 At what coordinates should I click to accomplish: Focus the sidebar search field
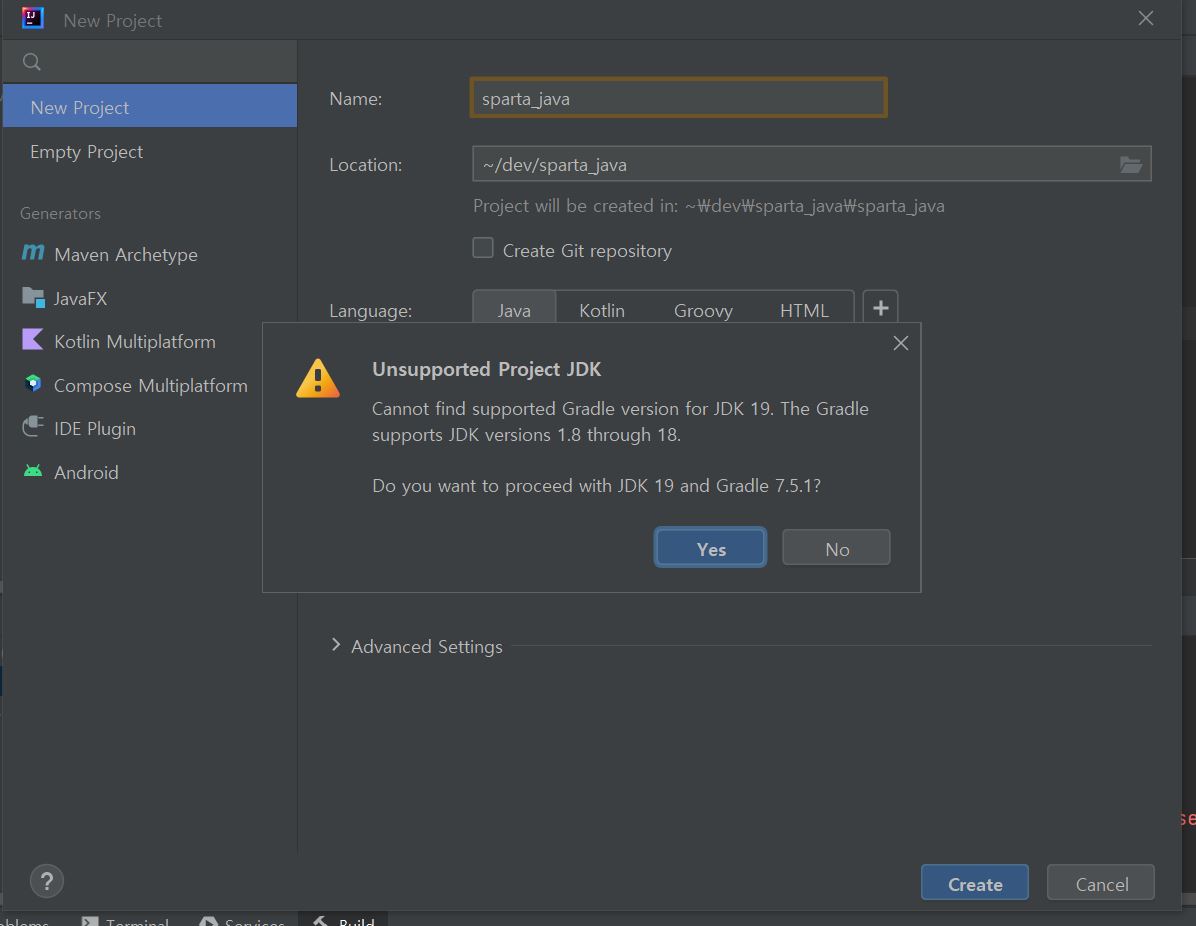[150, 62]
